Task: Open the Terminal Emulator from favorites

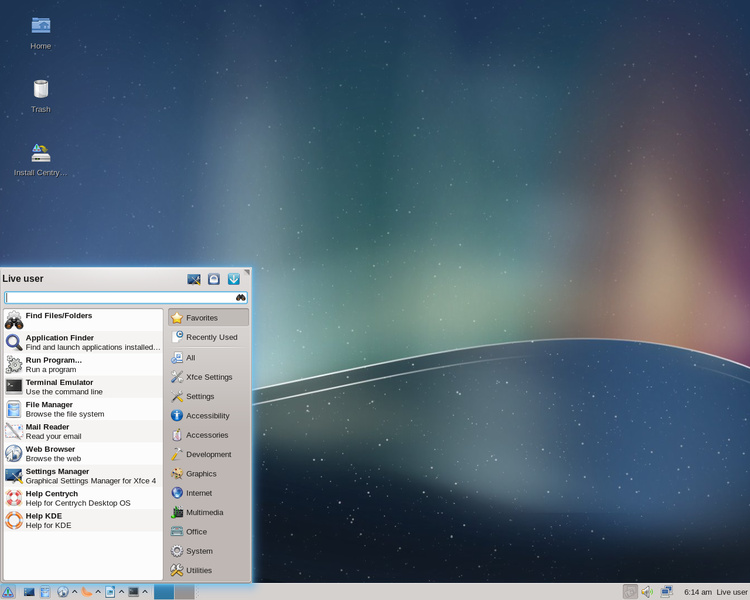Action: (x=83, y=387)
